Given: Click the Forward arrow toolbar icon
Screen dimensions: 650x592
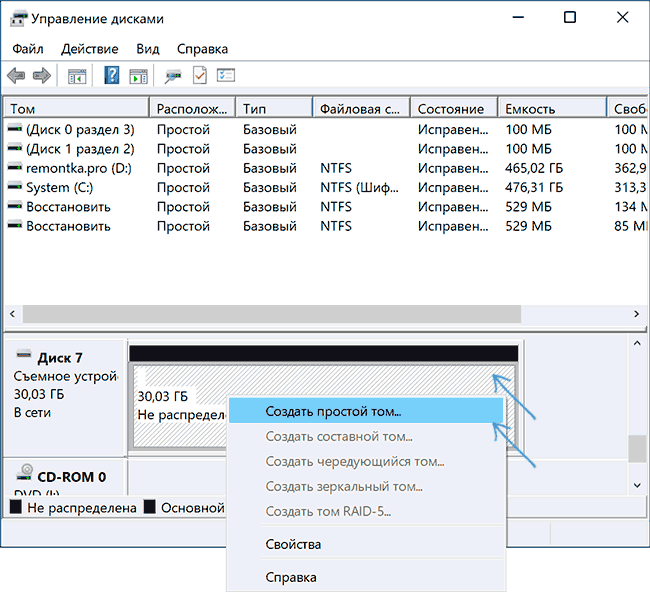Looking at the screenshot, I should click(x=41, y=76).
